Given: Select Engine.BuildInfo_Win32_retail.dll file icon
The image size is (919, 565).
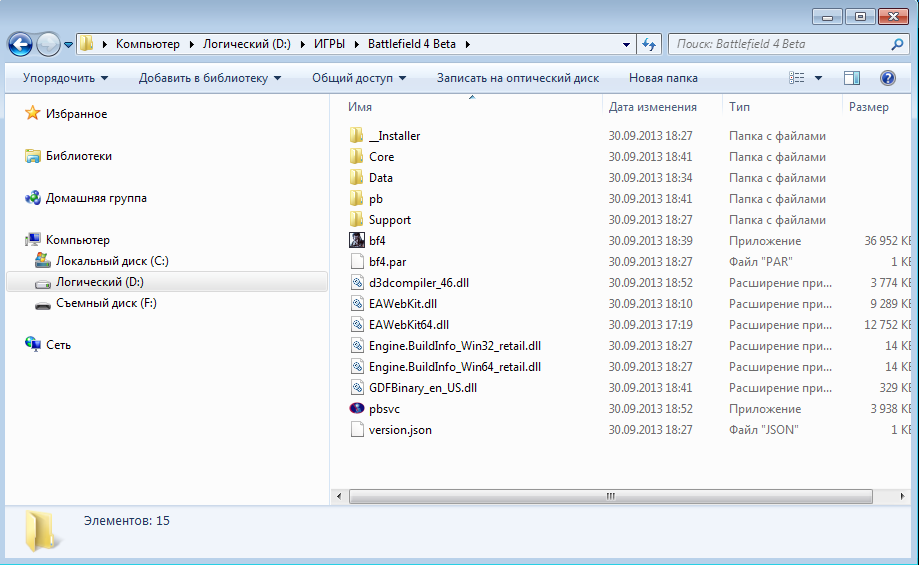Looking at the screenshot, I should (x=356, y=346).
